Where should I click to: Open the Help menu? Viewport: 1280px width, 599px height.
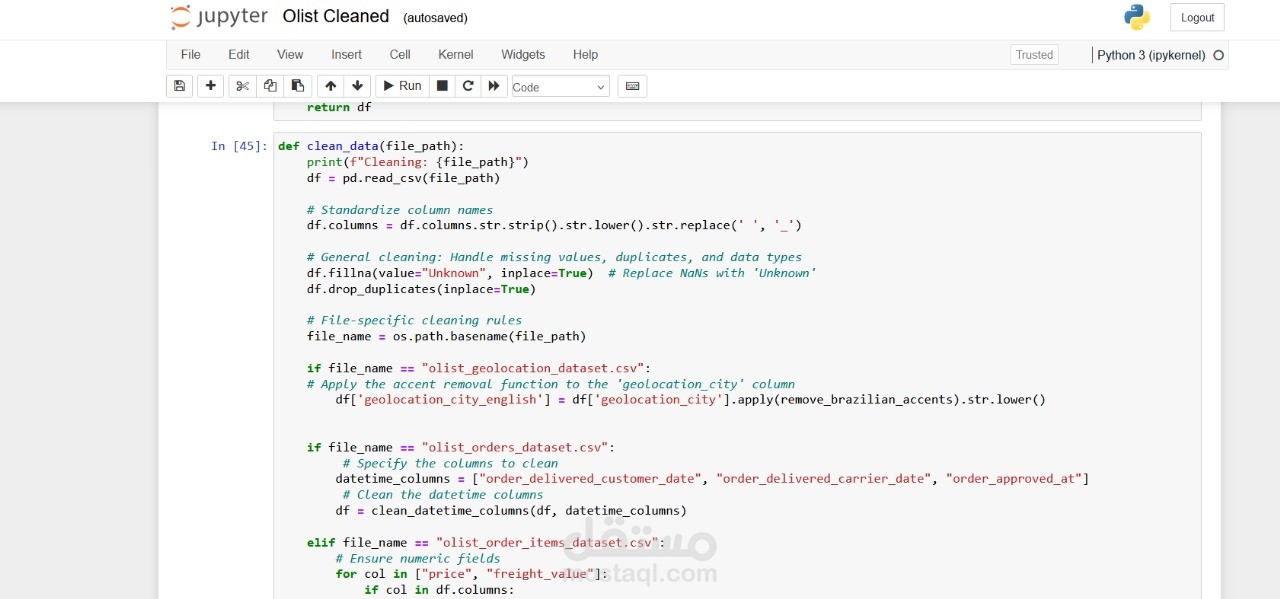(585, 55)
